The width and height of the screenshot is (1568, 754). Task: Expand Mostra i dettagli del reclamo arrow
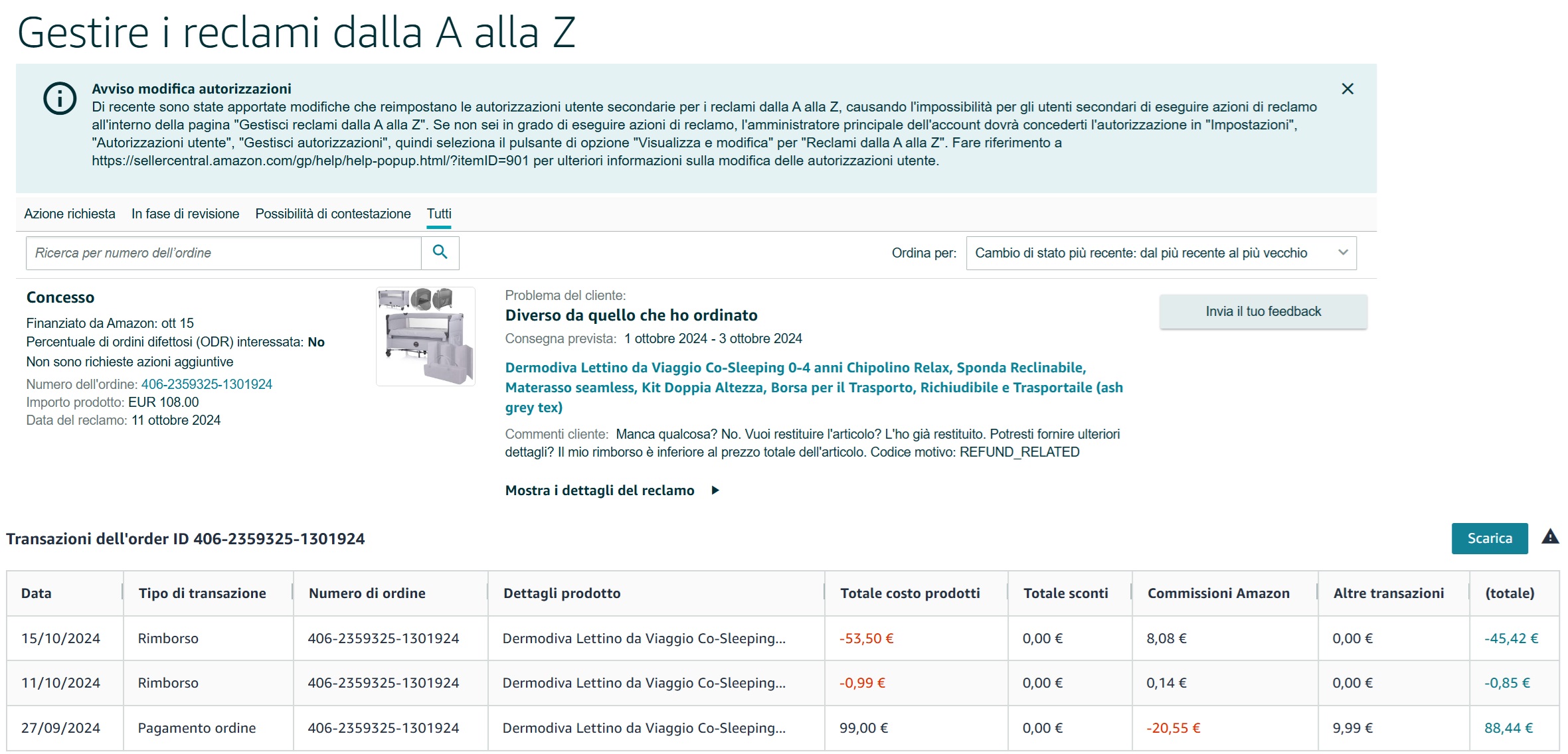click(715, 490)
